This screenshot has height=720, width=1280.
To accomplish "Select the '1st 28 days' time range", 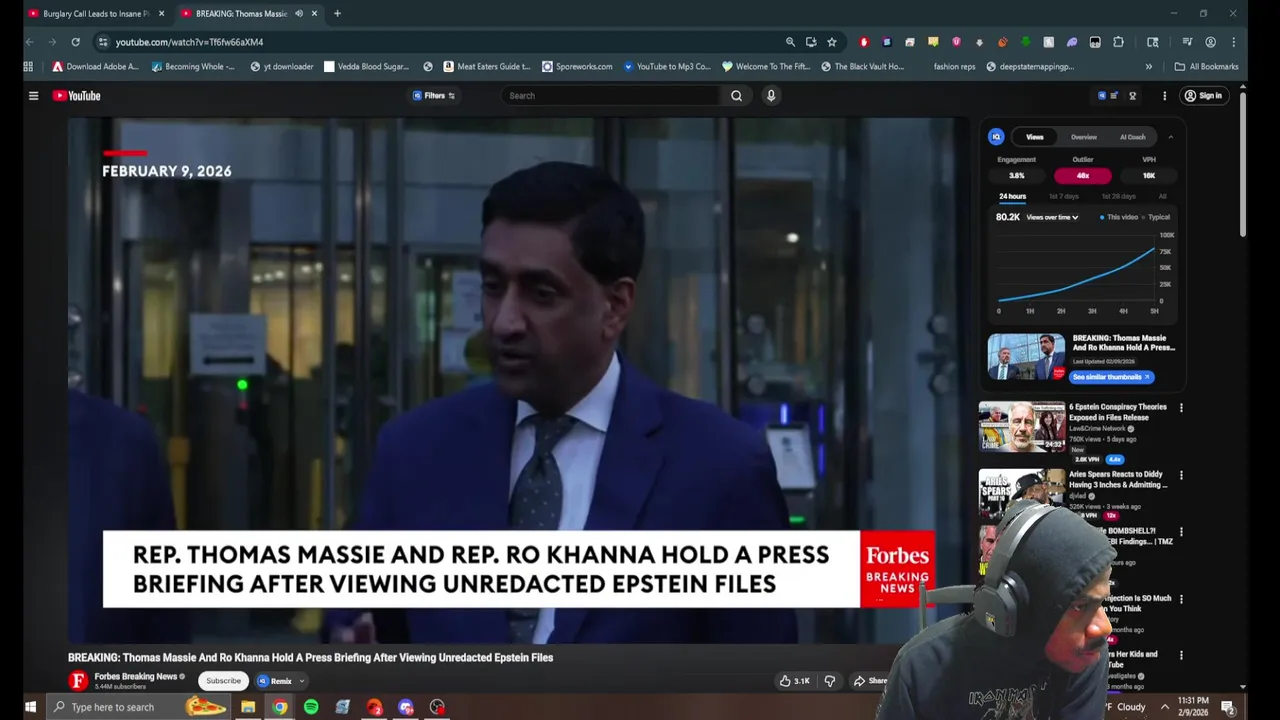I will pyautogui.click(x=1119, y=196).
